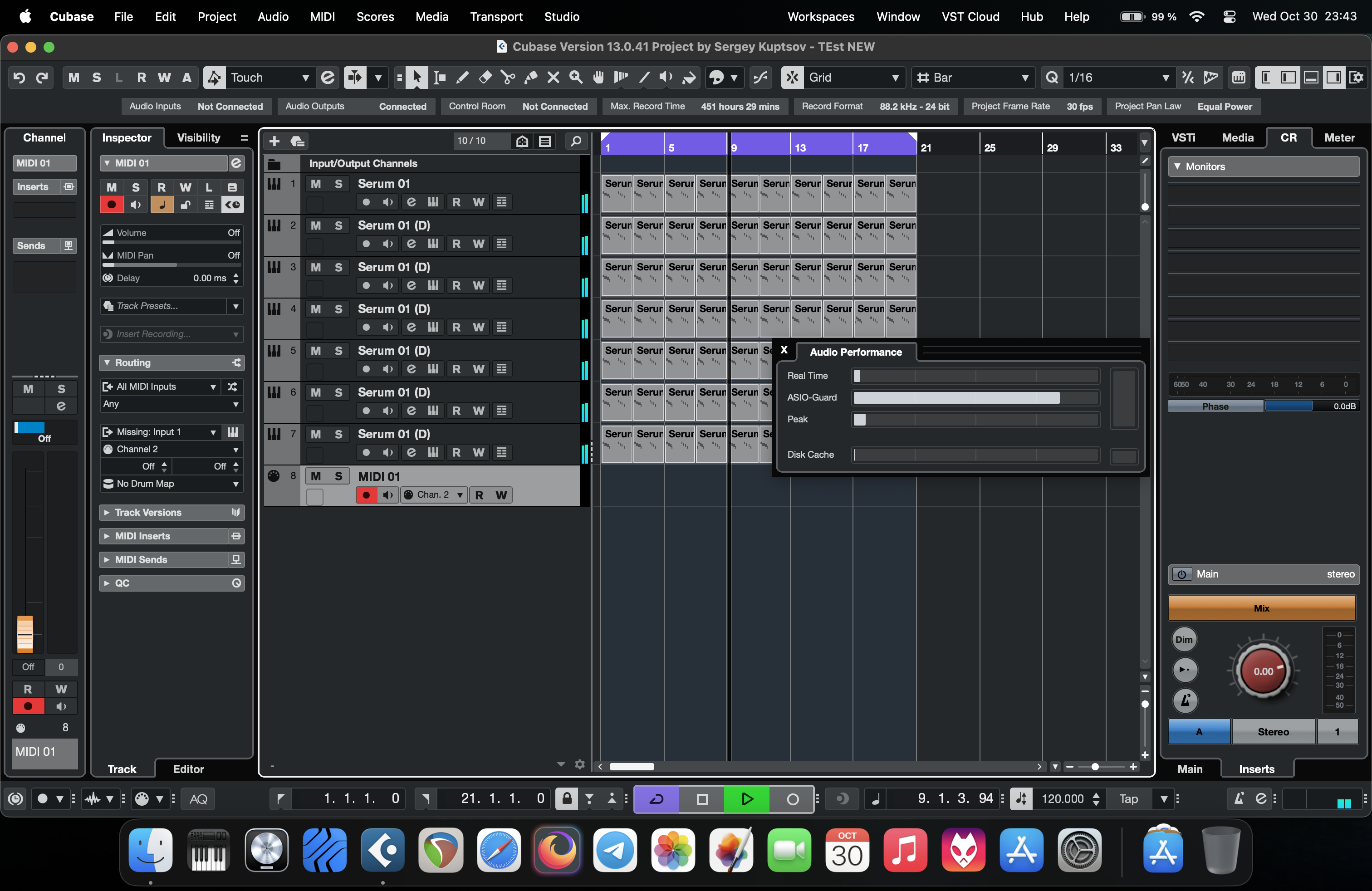The width and height of the screenshot is (1372, 891).
Task: Switch to the Visibility tab
Action: [198, 138]
